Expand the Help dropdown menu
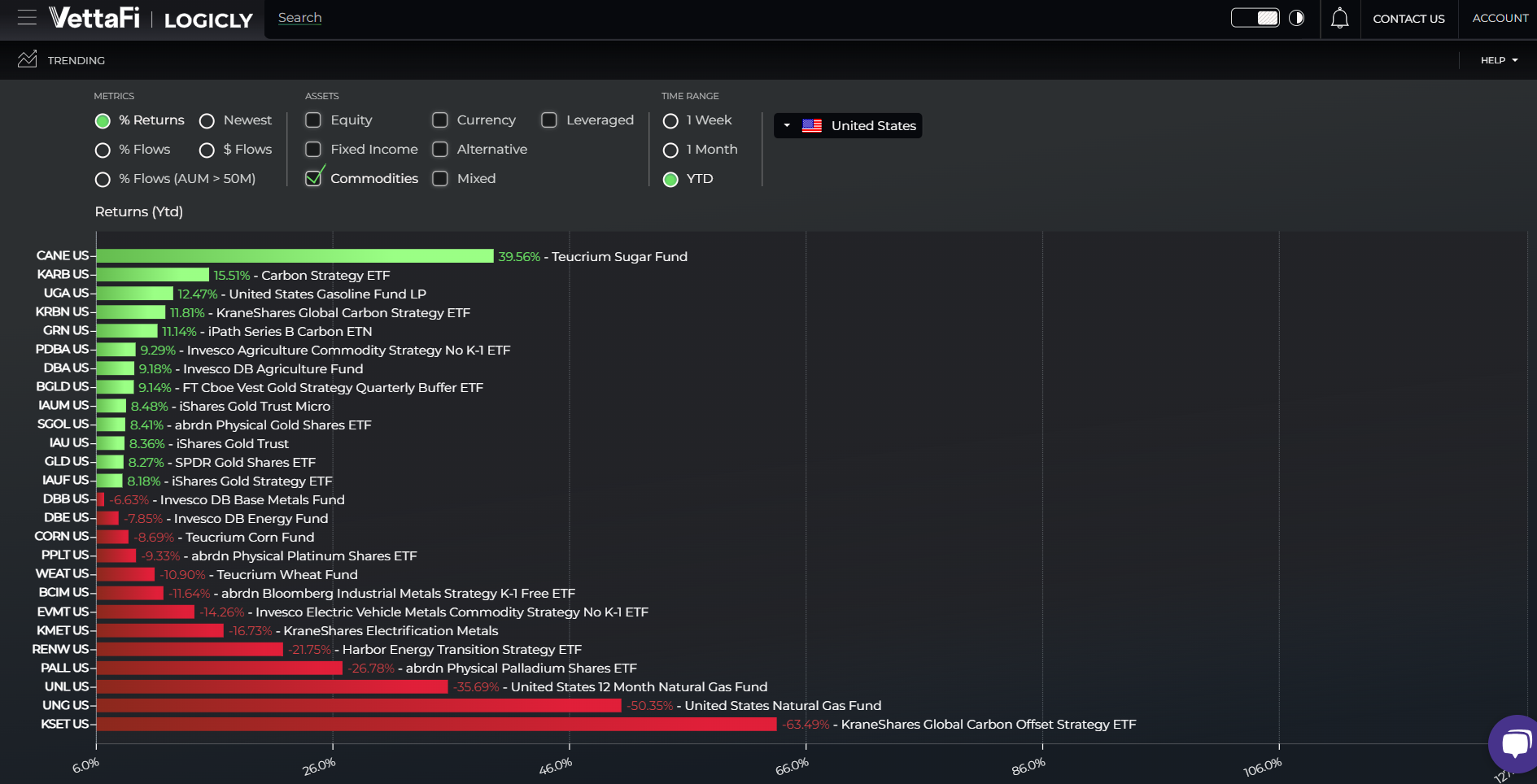 pyautogui.click(x=1499, y=60)
